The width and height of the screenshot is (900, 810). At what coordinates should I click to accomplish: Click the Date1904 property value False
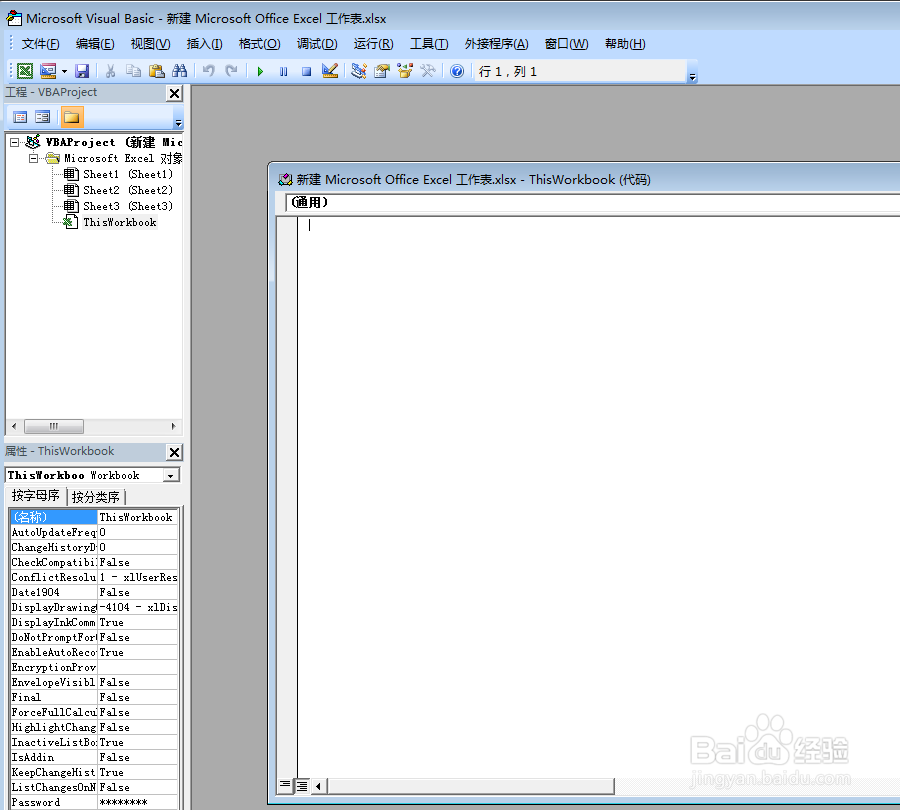point(138,592)
